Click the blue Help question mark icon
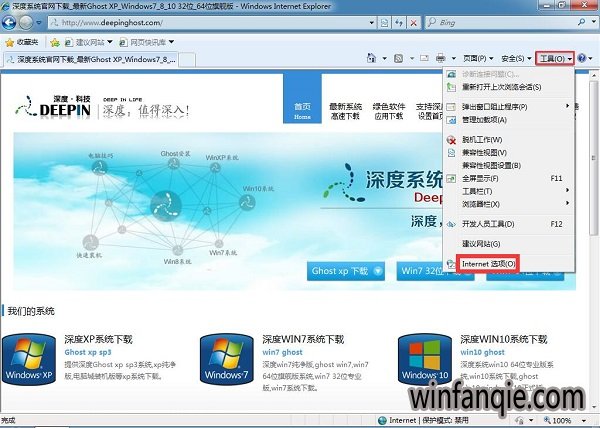The width and height of the screenshot is (600, 428). pyautogui.click(x=582, y=58)
